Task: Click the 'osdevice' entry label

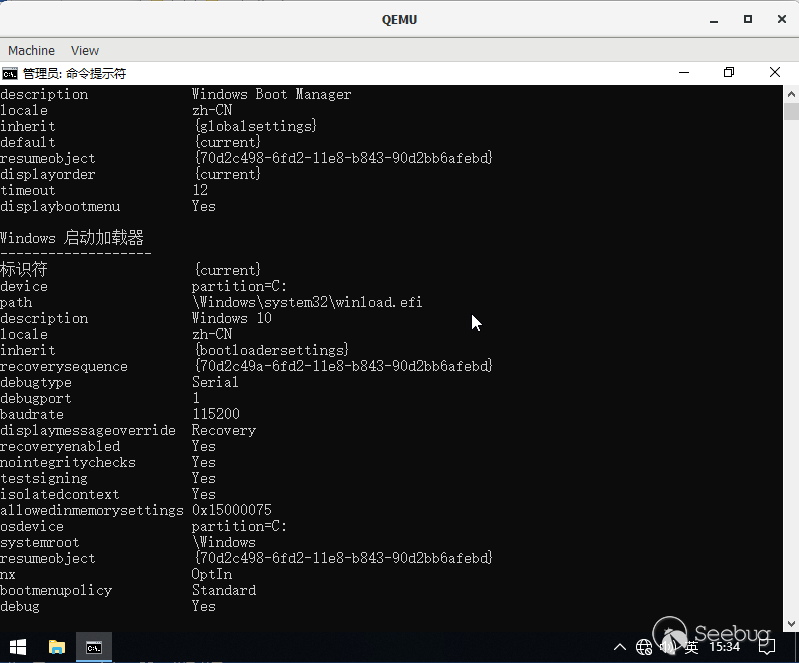Action: pos(32,526)
